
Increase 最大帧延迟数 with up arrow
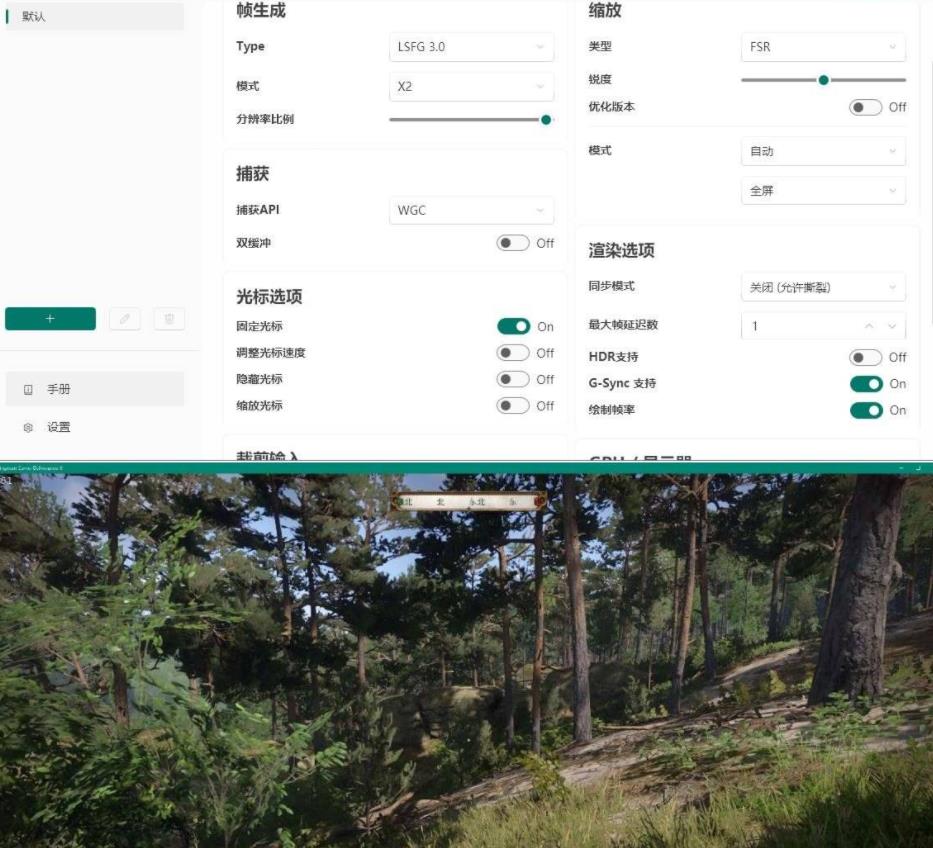tap(869, 326)
